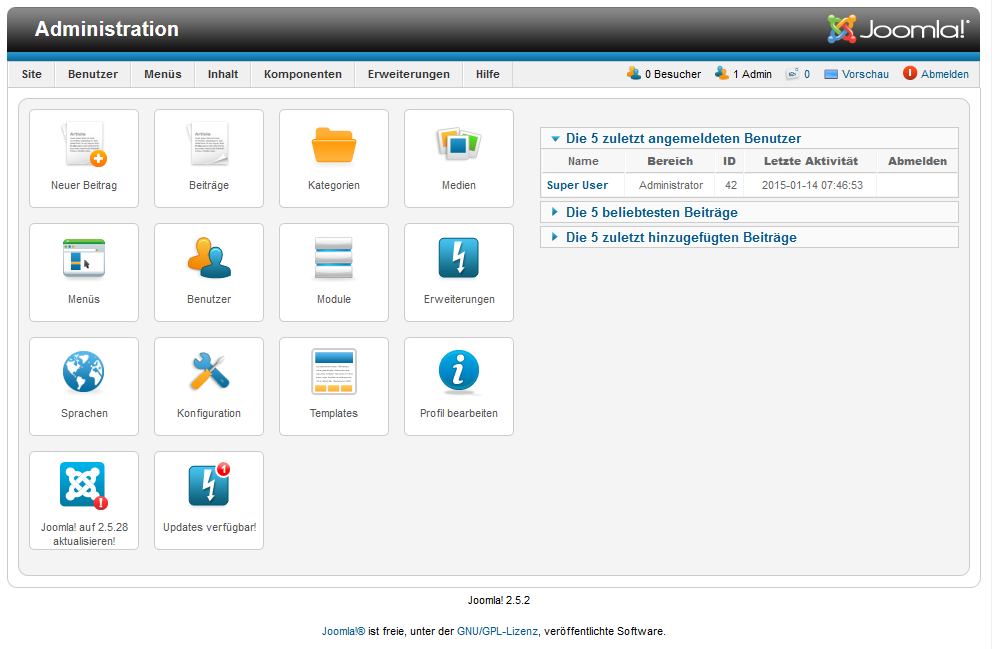Open the Super User profile link
Viewport: 992px width, 649px height.
[x=577, y=185]
